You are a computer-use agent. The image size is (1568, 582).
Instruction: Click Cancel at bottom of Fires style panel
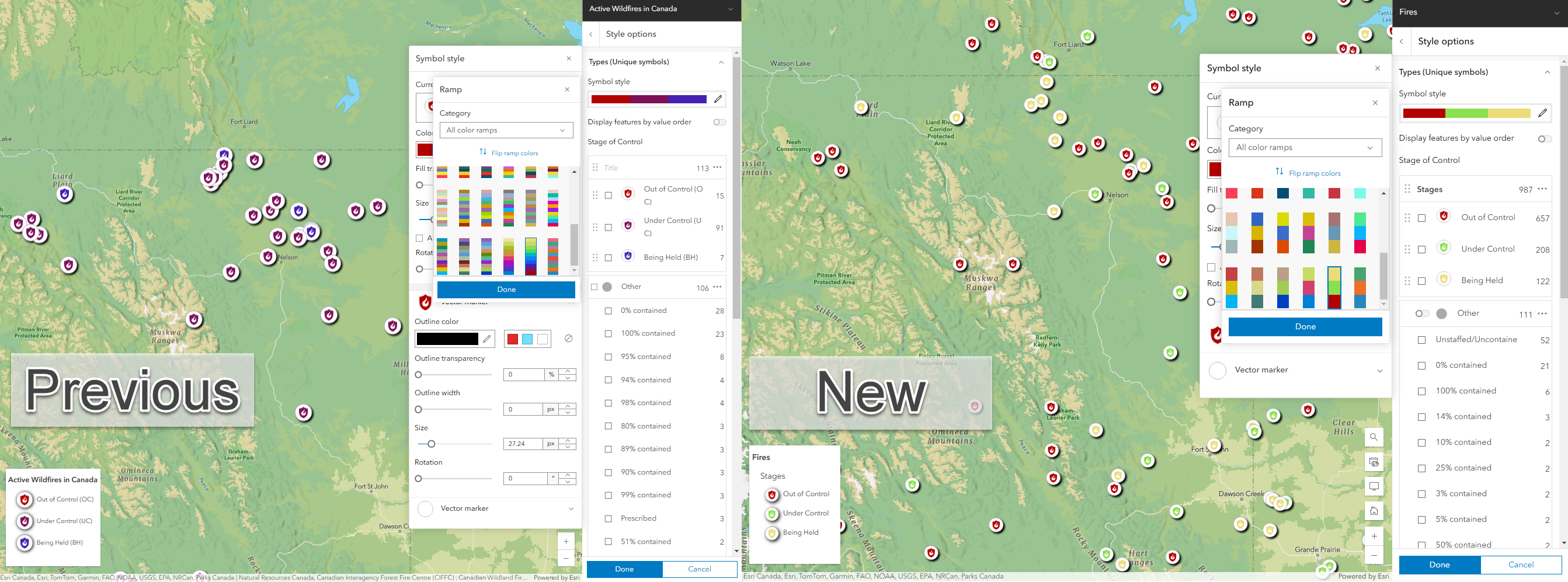(x=1521, y=565)
